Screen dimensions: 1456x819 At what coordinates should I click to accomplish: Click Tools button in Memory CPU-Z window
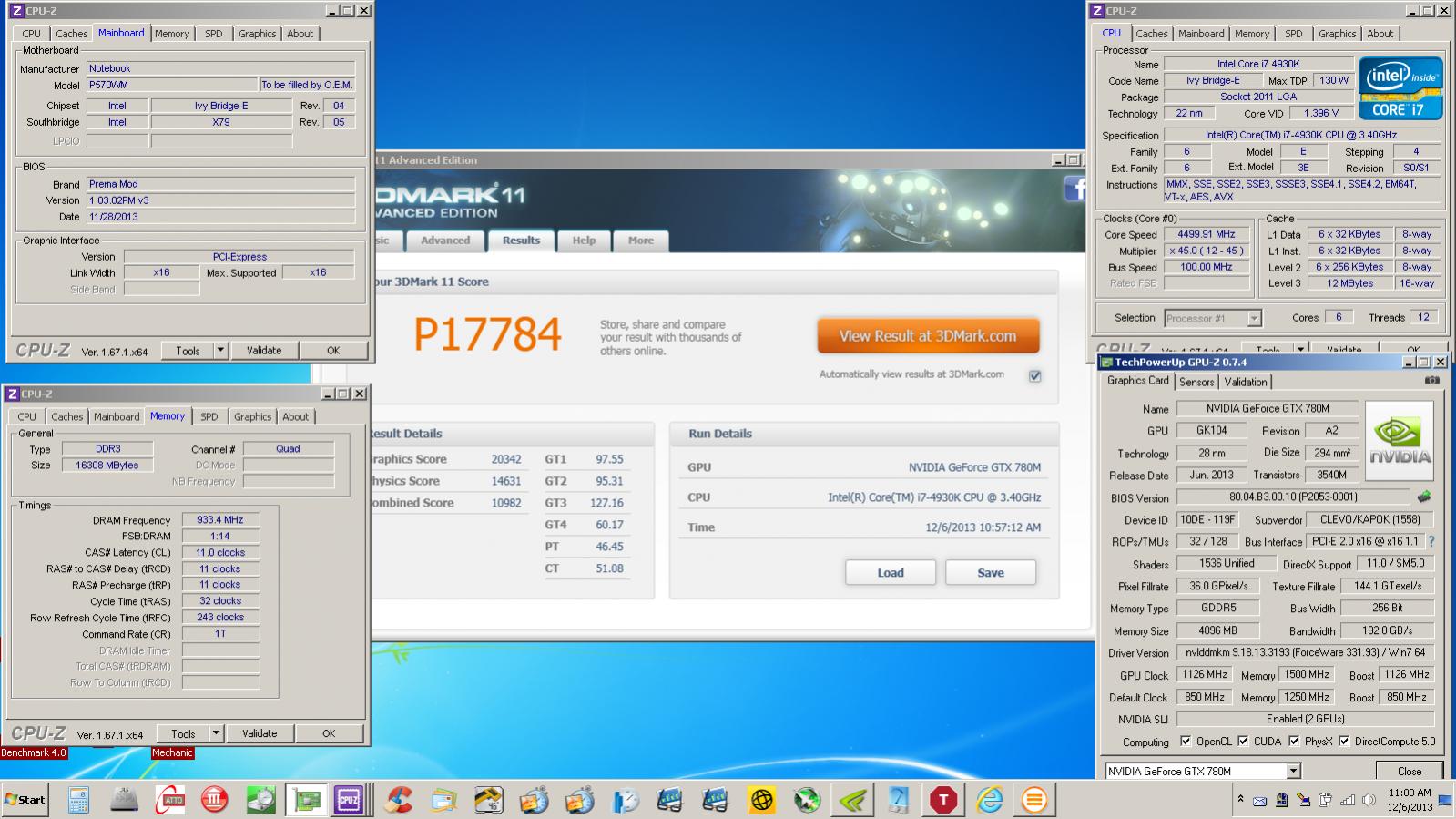183,733
